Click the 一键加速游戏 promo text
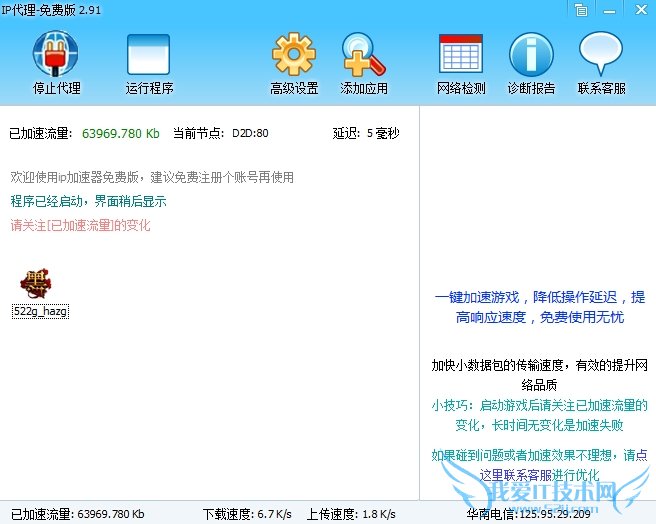The height and width of the screenshot is (524, 656). [x=540, y=307]
